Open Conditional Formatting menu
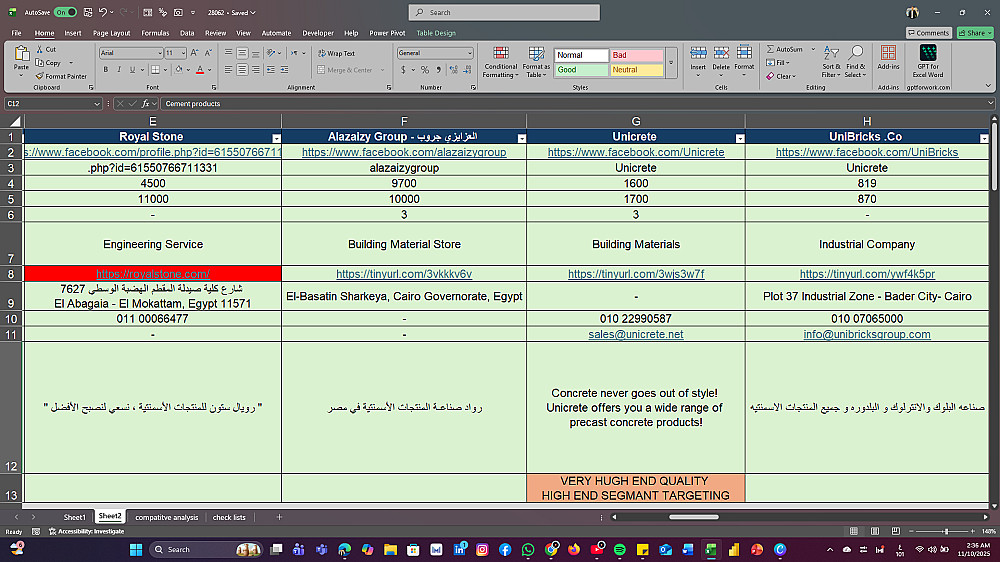Image resolution: width=1000 pixels, height=562 pixels. point(501,62)
